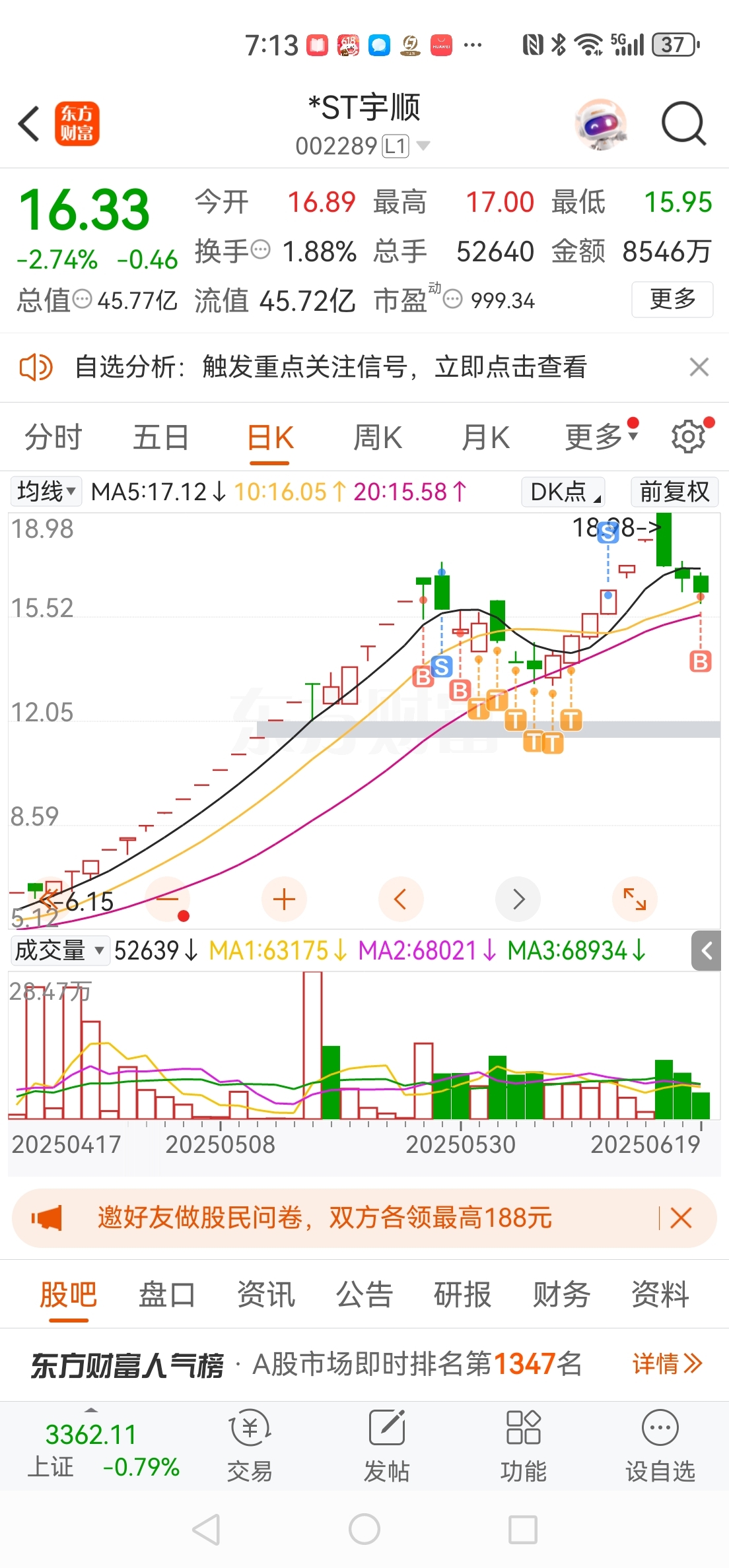Screen dimensions: 729x1568
Task: Move chart right with arrow button
Action: pyautogui.click(x=518, y=899)
